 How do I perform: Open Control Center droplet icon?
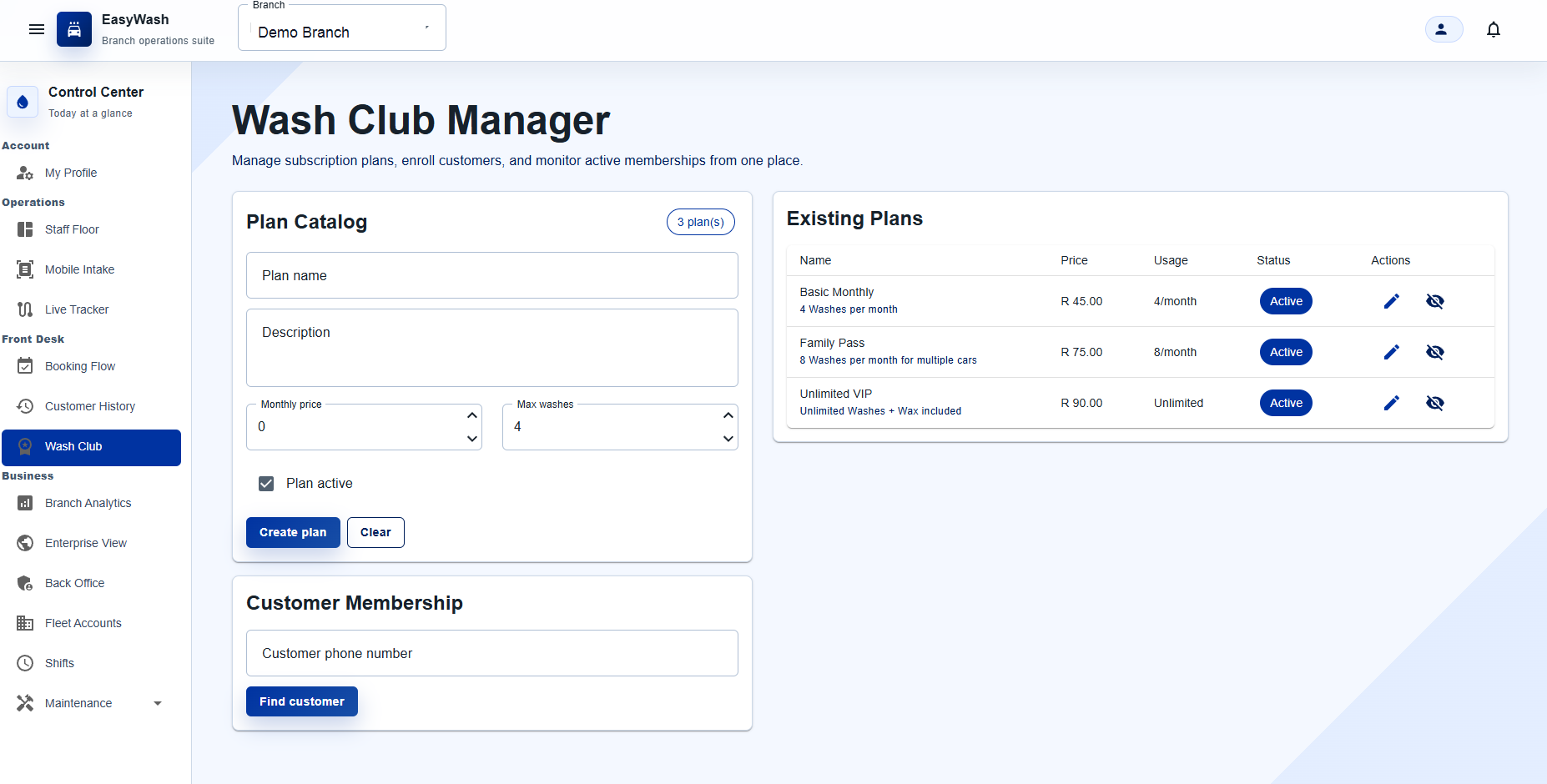pos(23,102)
